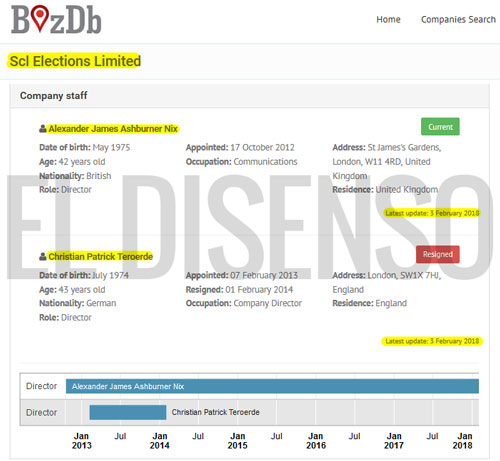The height and width of the screenshot is (461, 500).
Task: Select 'Residence: England' text
Action: tap(369, 303)
